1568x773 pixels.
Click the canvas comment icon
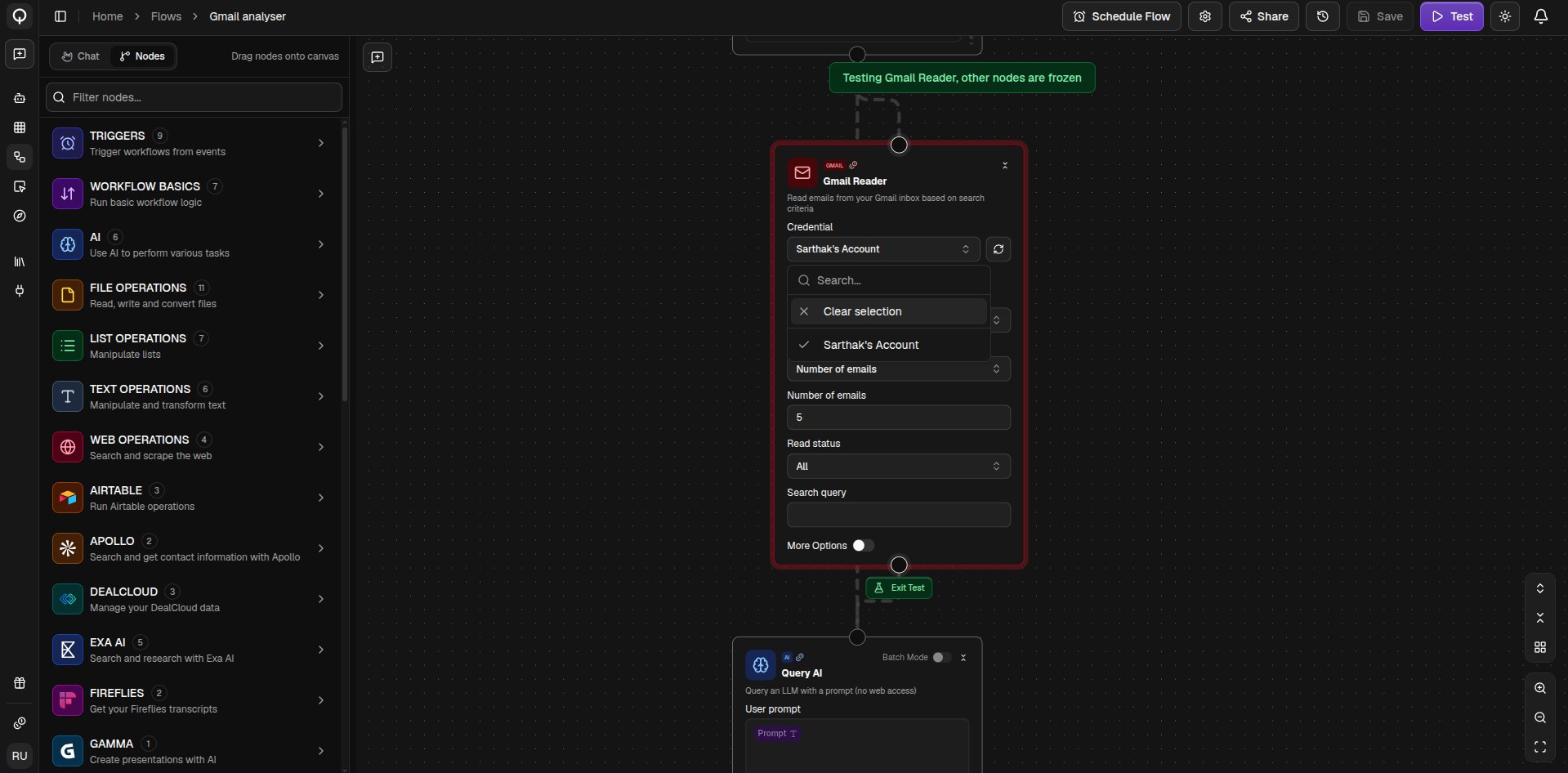pos(377,57)
